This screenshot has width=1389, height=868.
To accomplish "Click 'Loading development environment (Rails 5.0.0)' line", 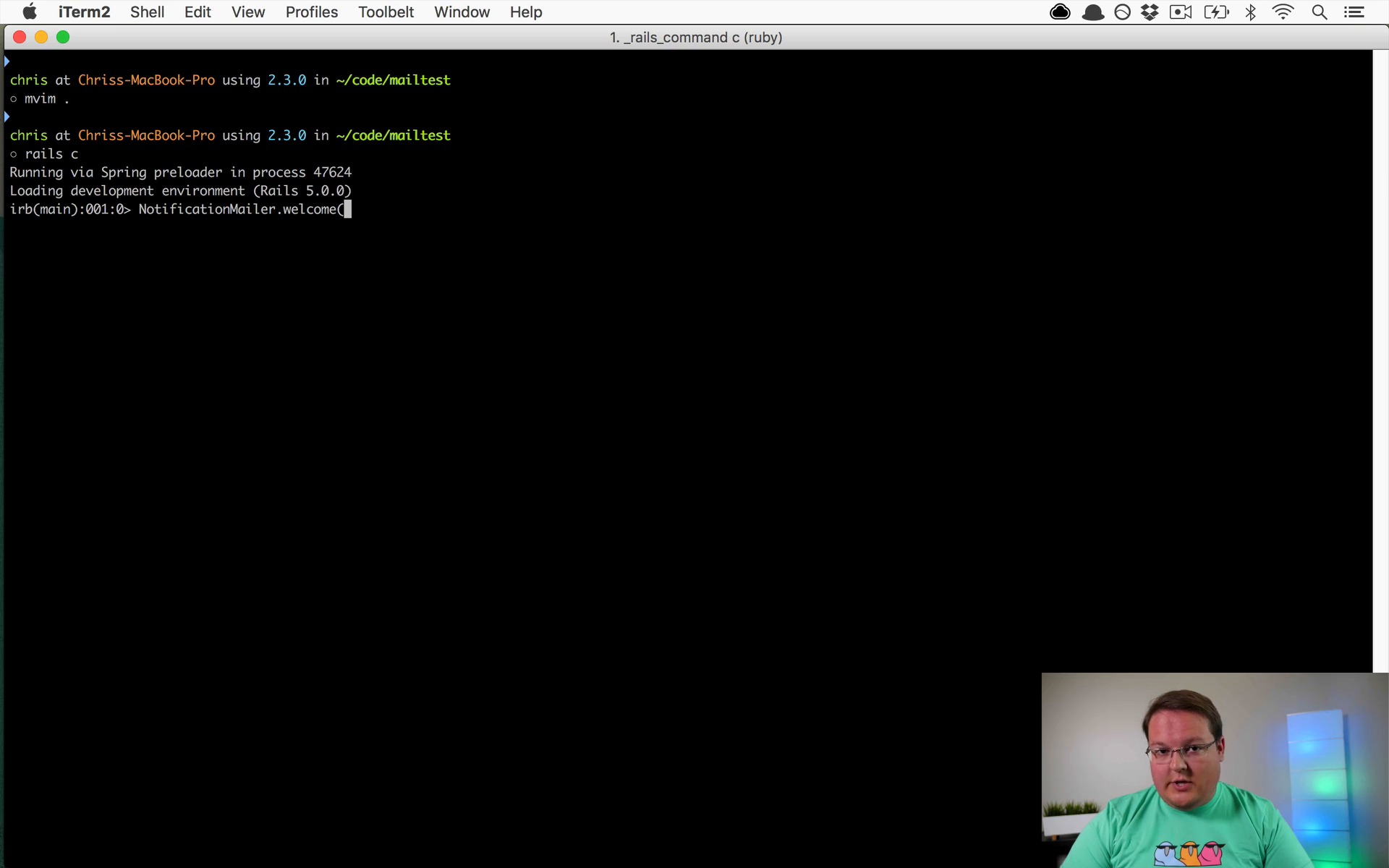I will (x=180, y=190).
